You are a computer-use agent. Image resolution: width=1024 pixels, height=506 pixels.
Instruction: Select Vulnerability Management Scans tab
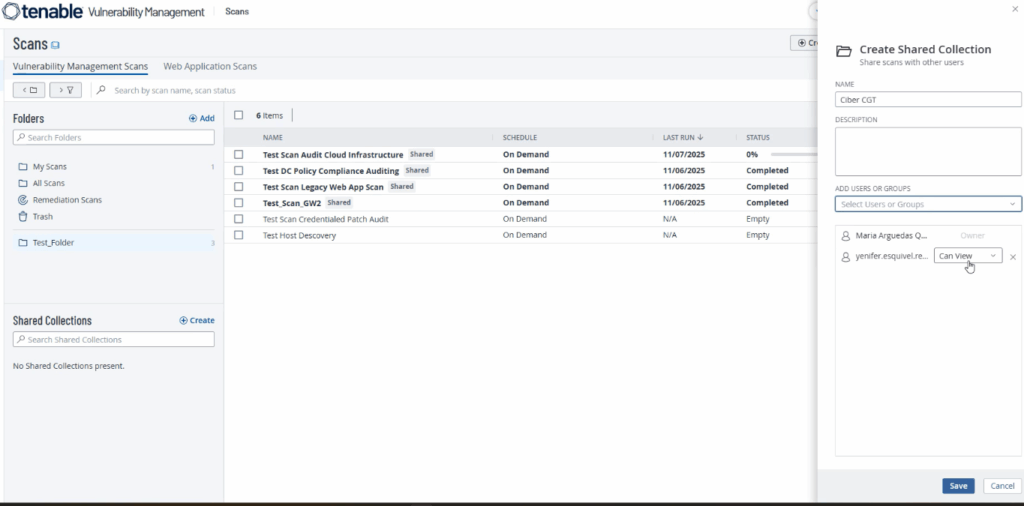[x=80, y=67]
